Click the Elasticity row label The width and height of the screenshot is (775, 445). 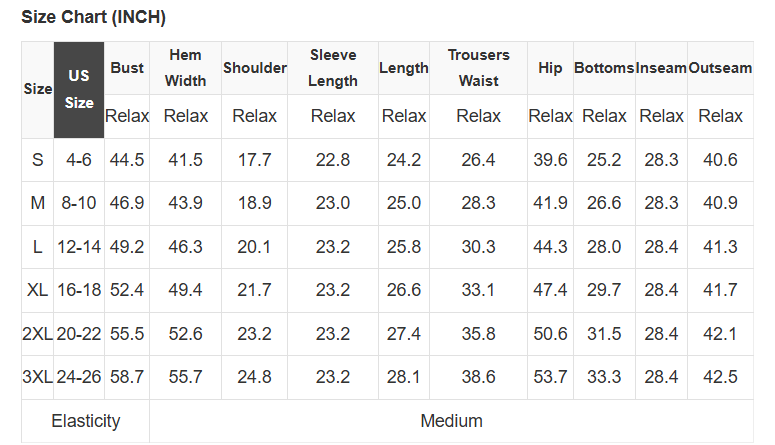[x=86, y=421]
